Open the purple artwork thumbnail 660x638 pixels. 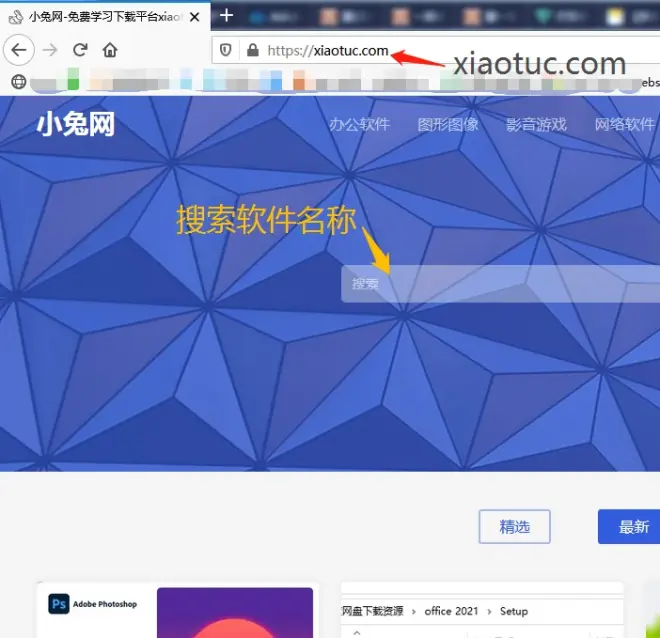pyautogui.click(x=235, y=613)
